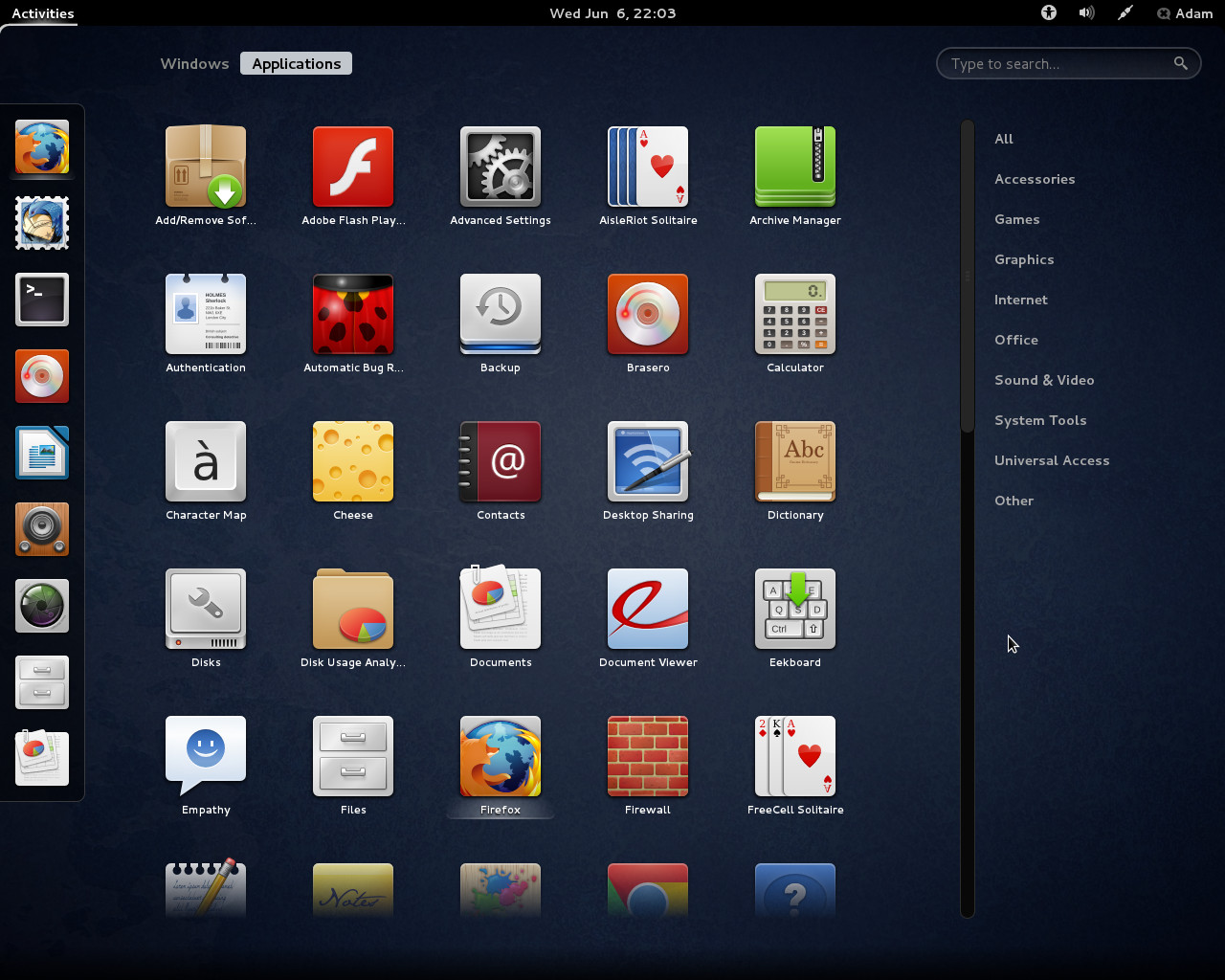Open the universal access menu icon
The image size is (1225, 980).
click(1049, 13)
